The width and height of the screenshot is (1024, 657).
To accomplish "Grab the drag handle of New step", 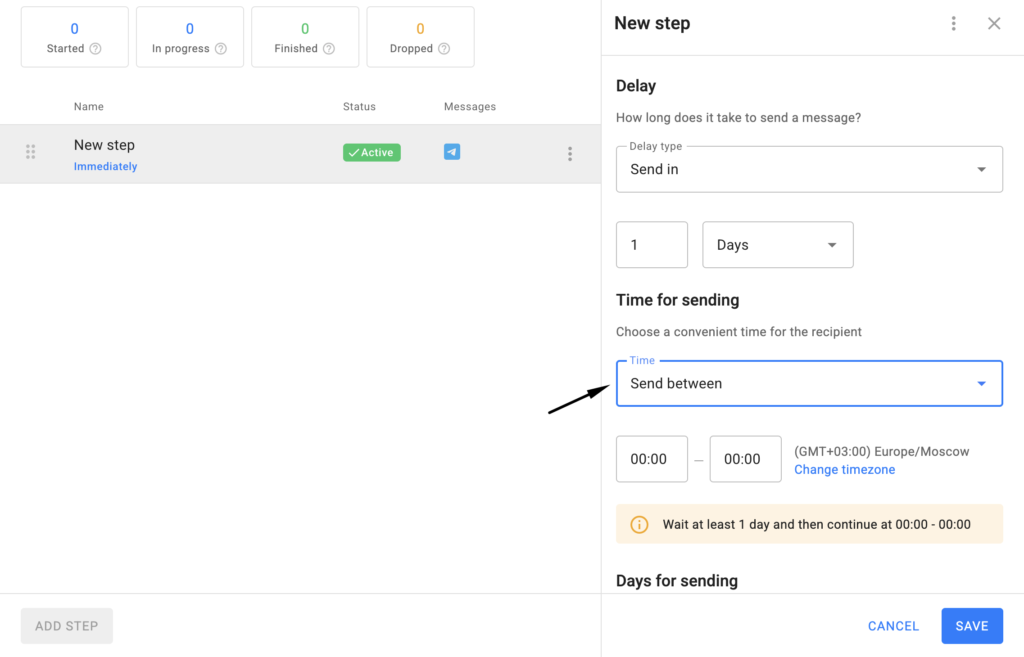I will click(30, 152).
